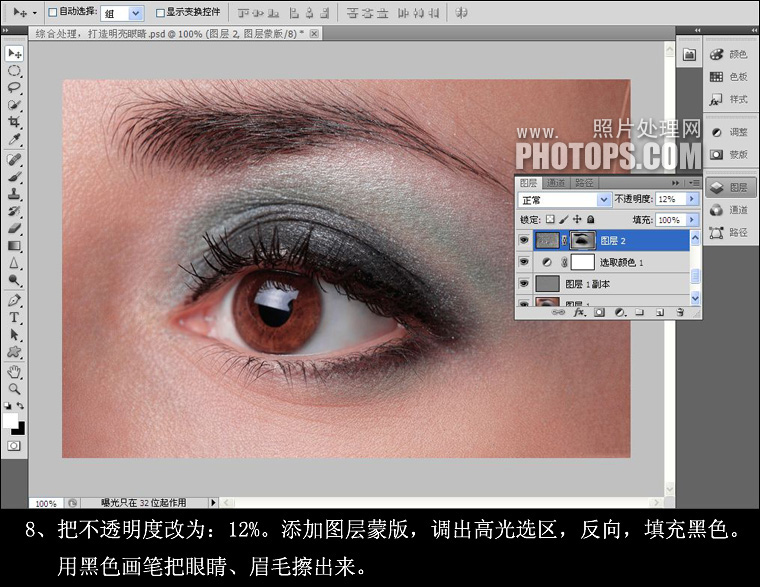Open the 不透明度 opacity slider arrow

692,199
